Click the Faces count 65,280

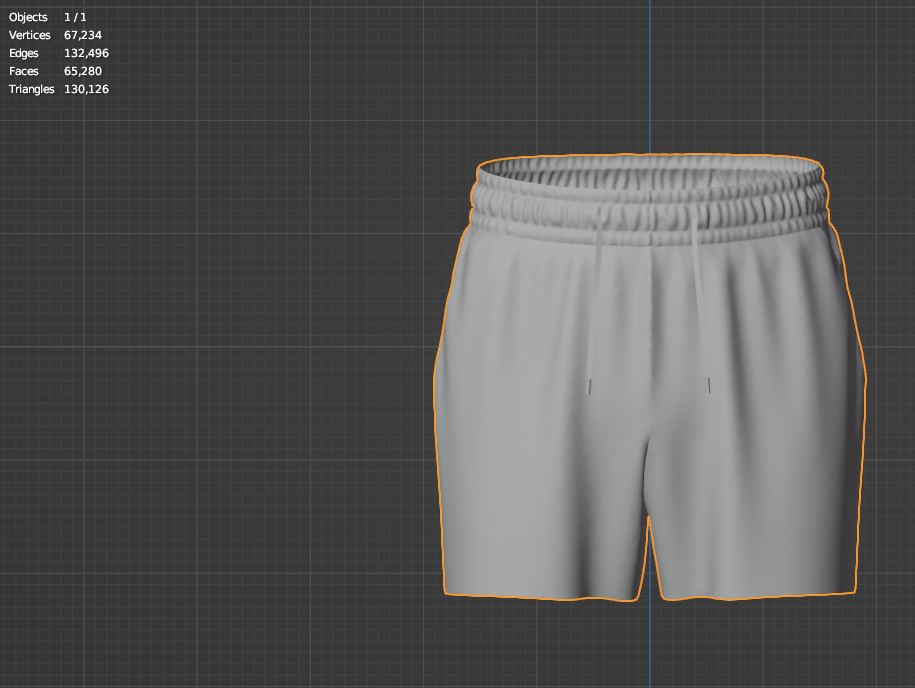(x=83, y=71)
